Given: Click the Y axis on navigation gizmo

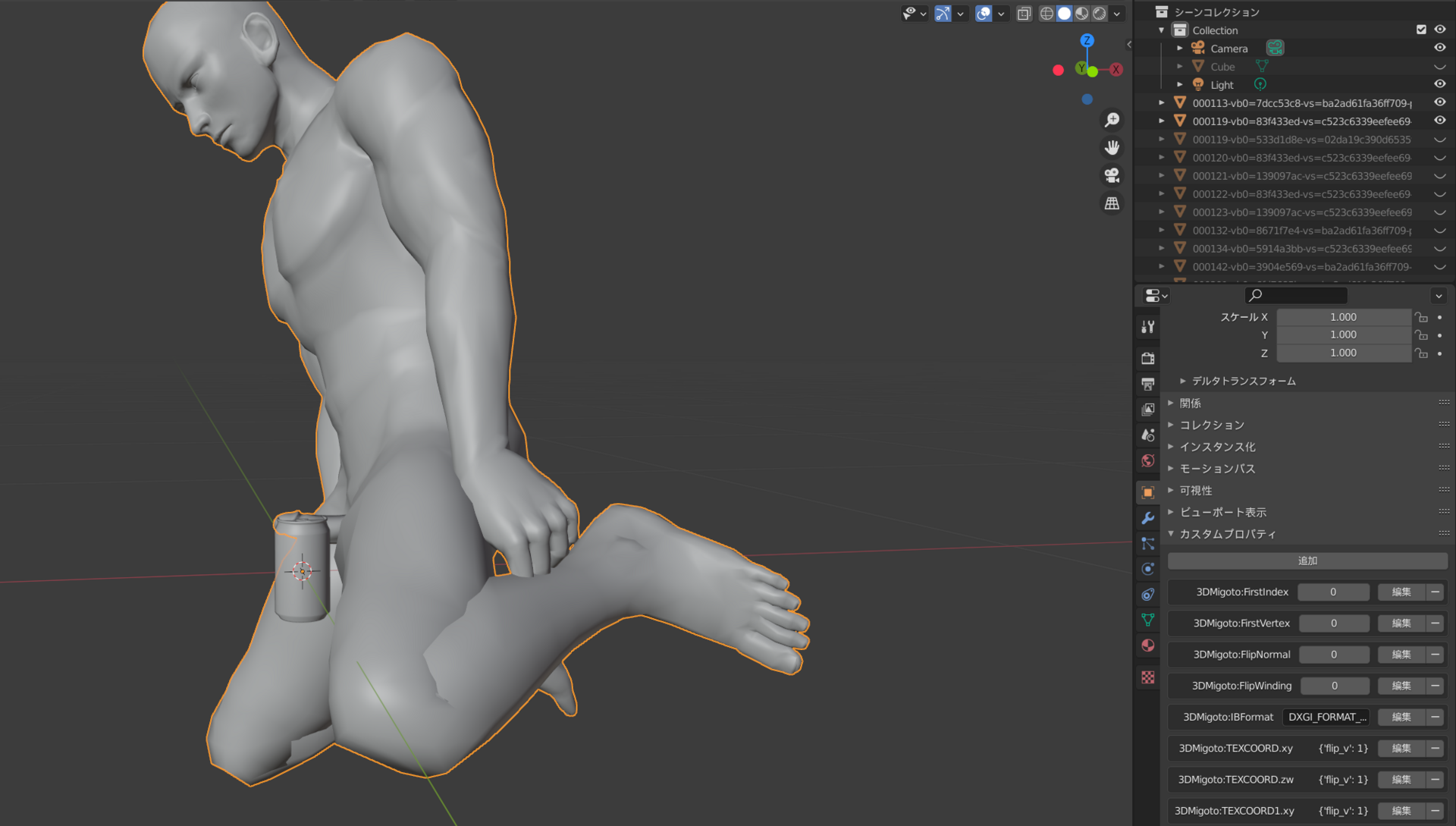Looking at the screenshot, I should point(1082,68).
